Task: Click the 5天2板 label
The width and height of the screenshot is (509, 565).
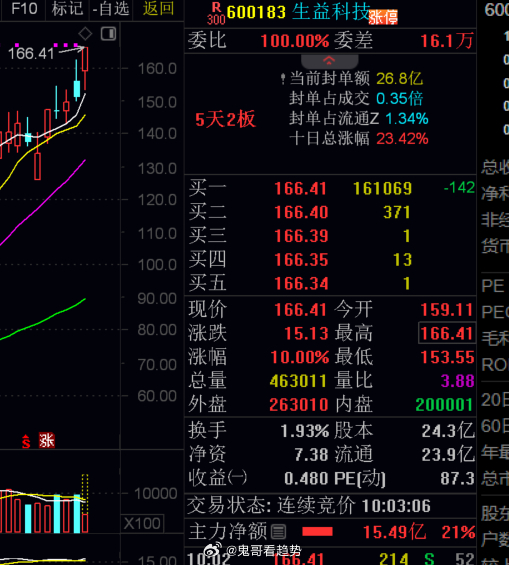Action: [x=226, y=119]
